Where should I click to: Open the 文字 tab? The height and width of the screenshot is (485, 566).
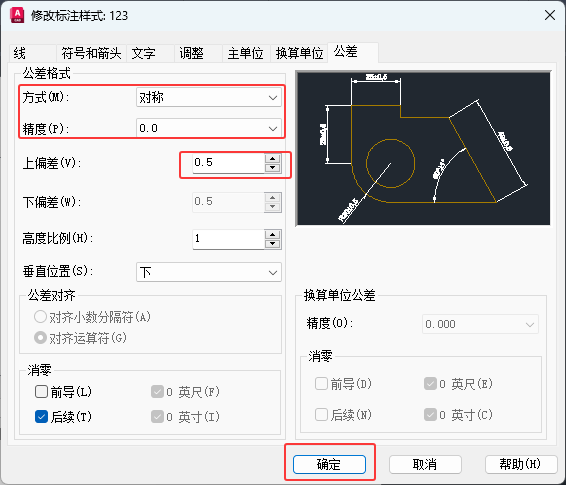pos(144,53)
